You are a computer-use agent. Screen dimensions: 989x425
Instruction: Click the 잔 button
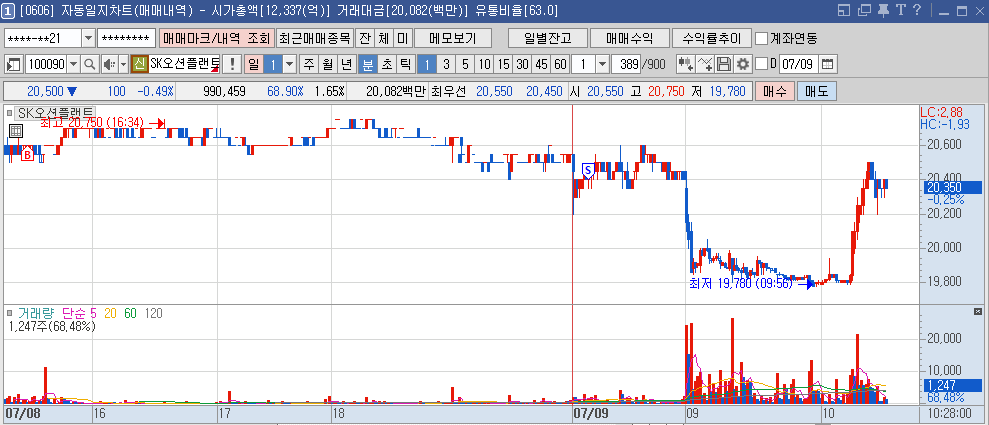[x=365, y=38]
